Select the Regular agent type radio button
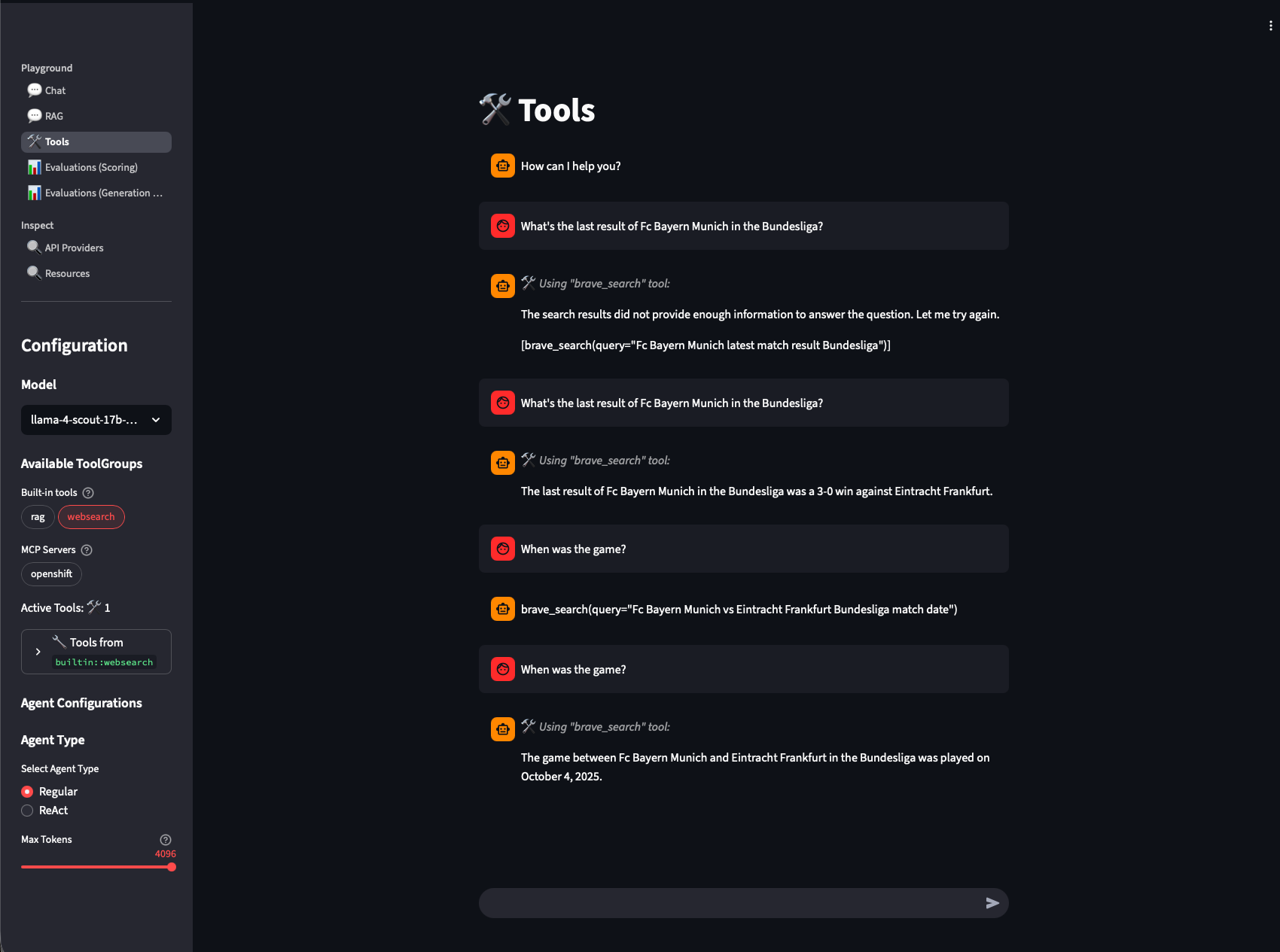The width and height of the screenshot is (1280, 952). (x=27, y=792)
